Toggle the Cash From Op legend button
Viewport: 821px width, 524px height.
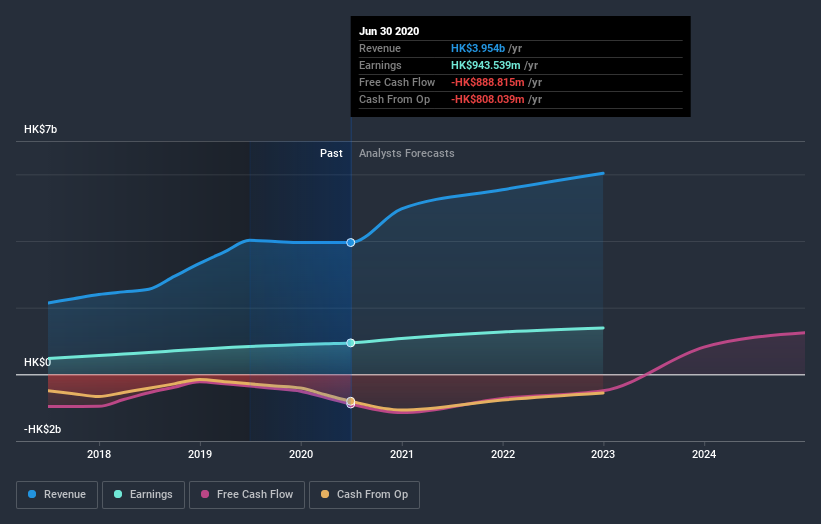tap(364, 495)
